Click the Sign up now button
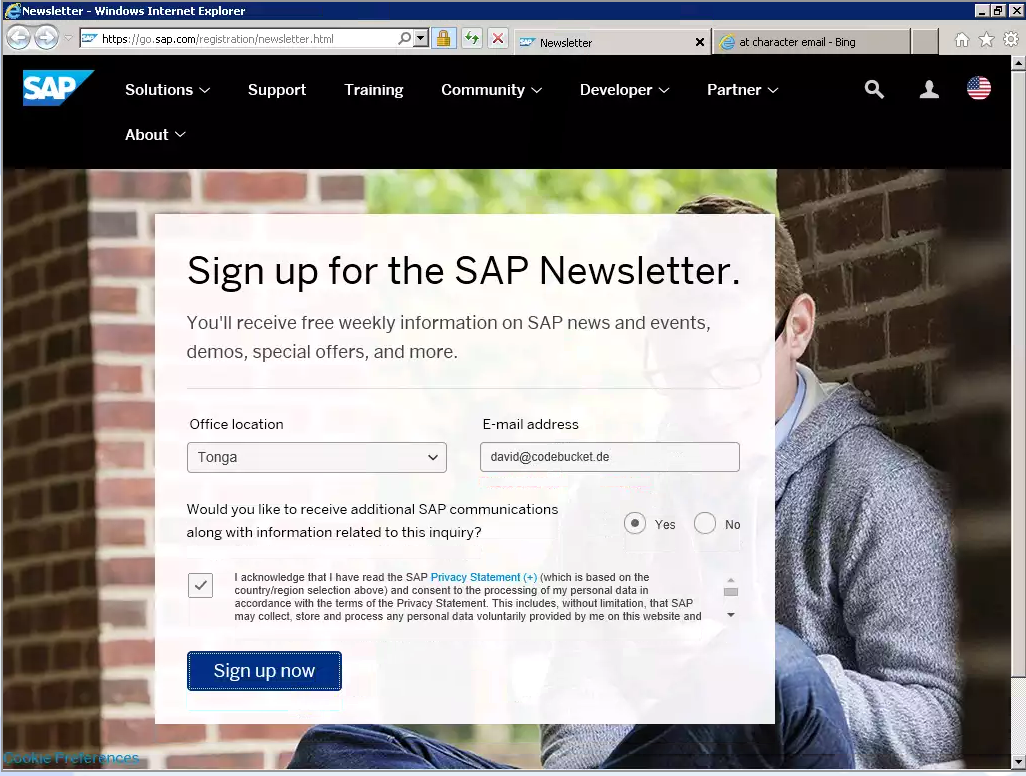 tap(264, 671)
